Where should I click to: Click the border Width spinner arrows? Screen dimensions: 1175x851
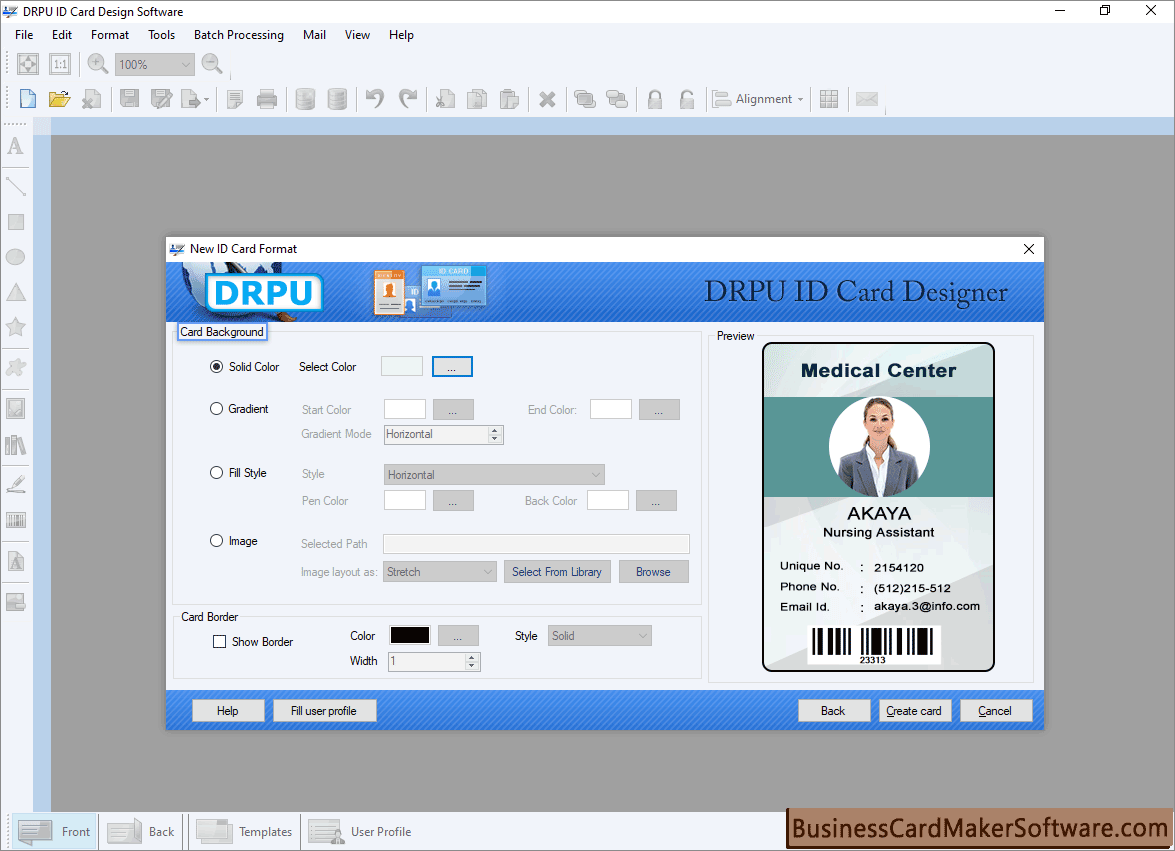[x=471, y=661]
